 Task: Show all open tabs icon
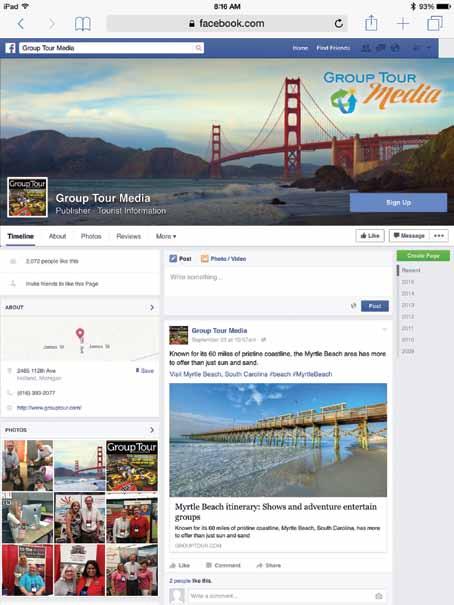[x=435, y=24]
